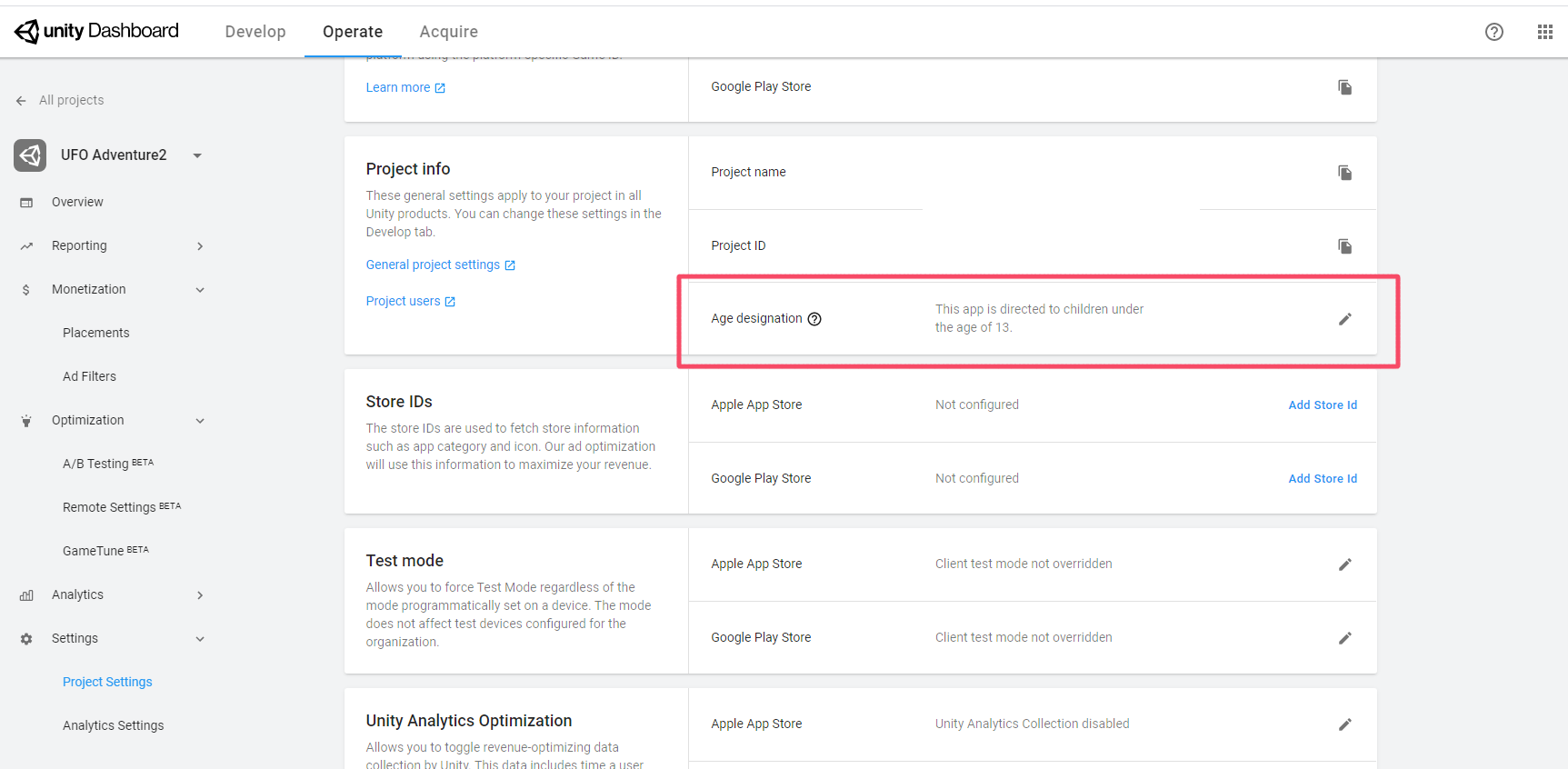Click the Project info section heading
This screenshot has width=1568, height=769.
[408, 169]
